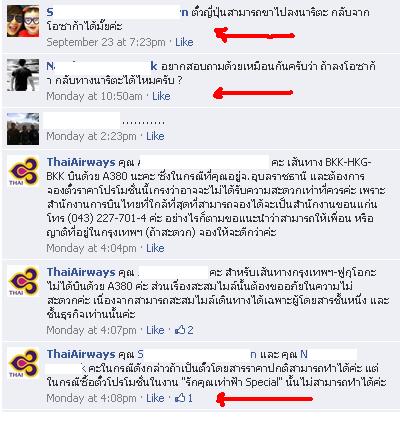
Task: Open the ThaiAirways logo on the BKK-HKG reply
Action: click(x=23, y=171)
